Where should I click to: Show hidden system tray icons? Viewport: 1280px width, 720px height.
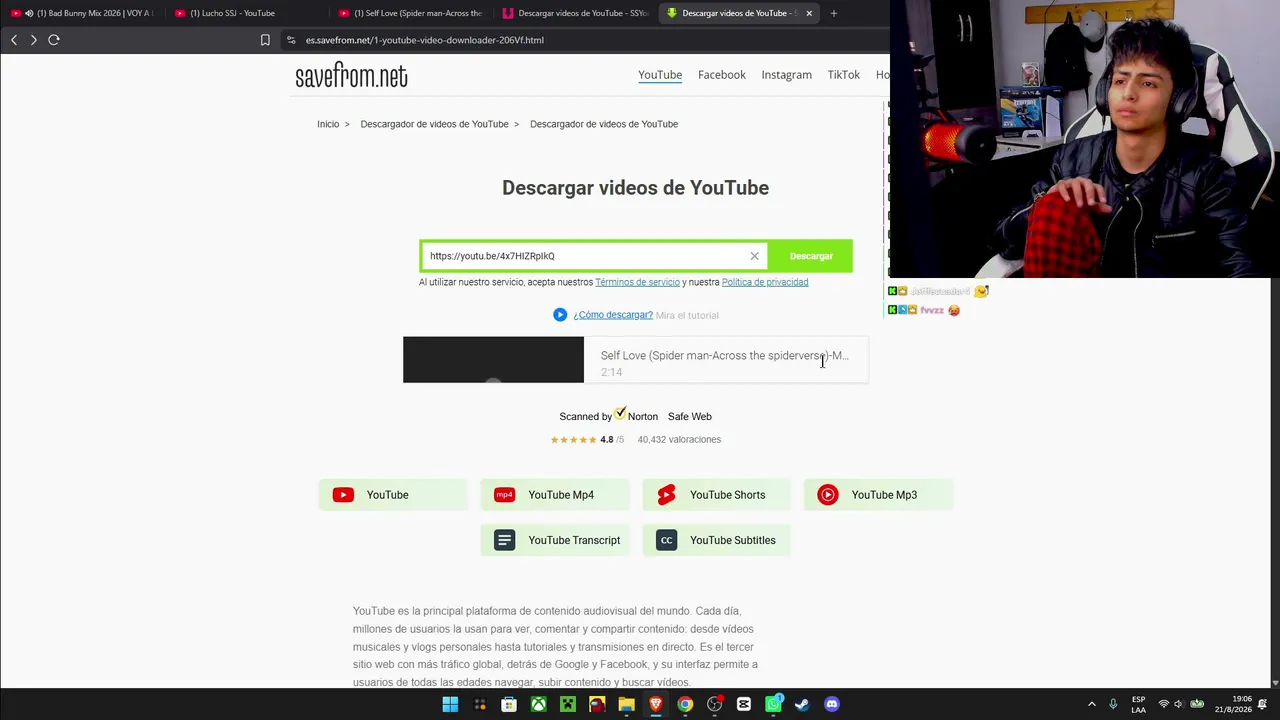[1092, 704]
